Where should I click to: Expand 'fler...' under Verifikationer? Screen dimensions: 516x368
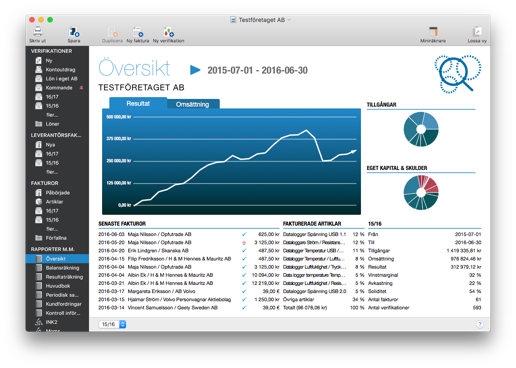pos(52,115)
